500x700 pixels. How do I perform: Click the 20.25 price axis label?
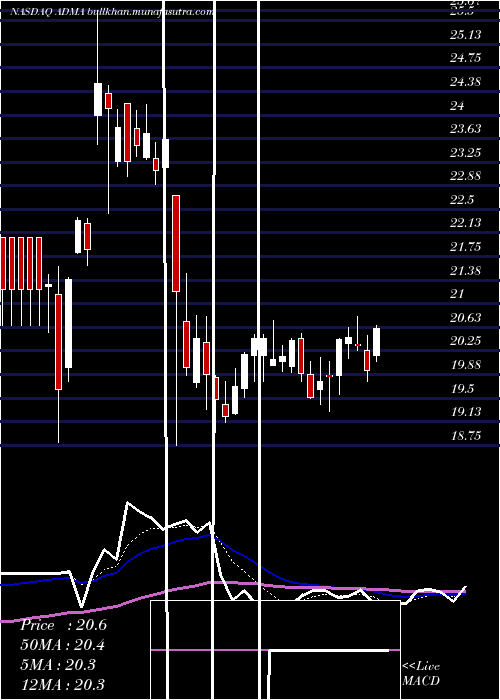pyautogui.click(x=466, y=341)
